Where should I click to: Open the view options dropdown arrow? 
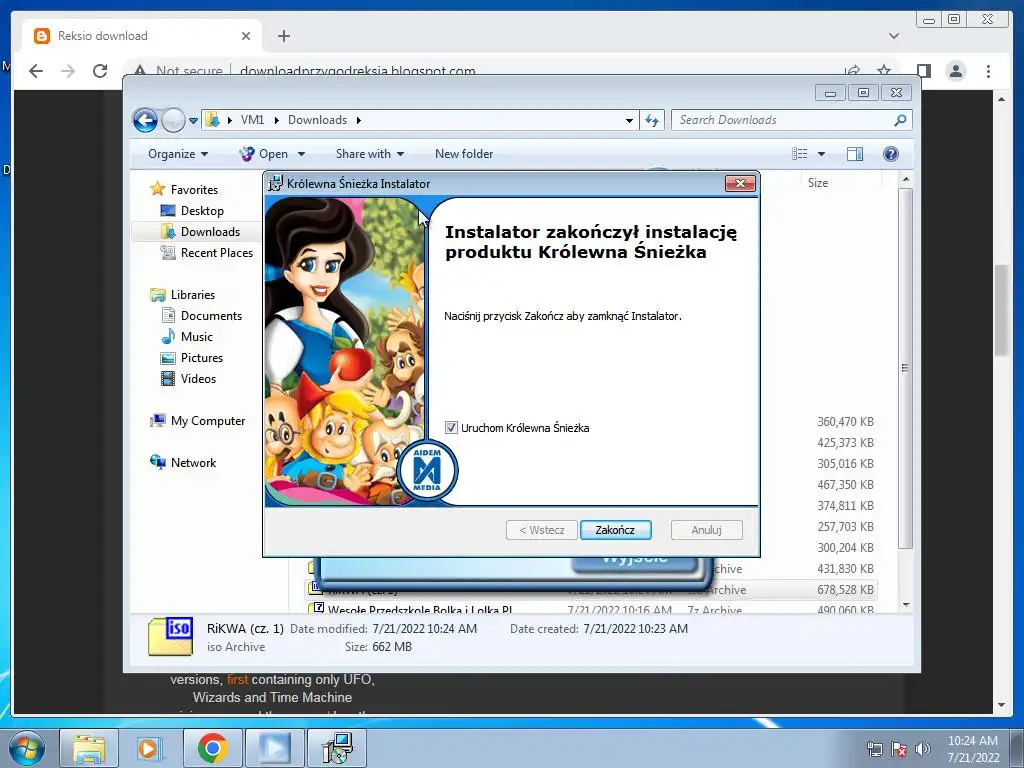[822, 154]
